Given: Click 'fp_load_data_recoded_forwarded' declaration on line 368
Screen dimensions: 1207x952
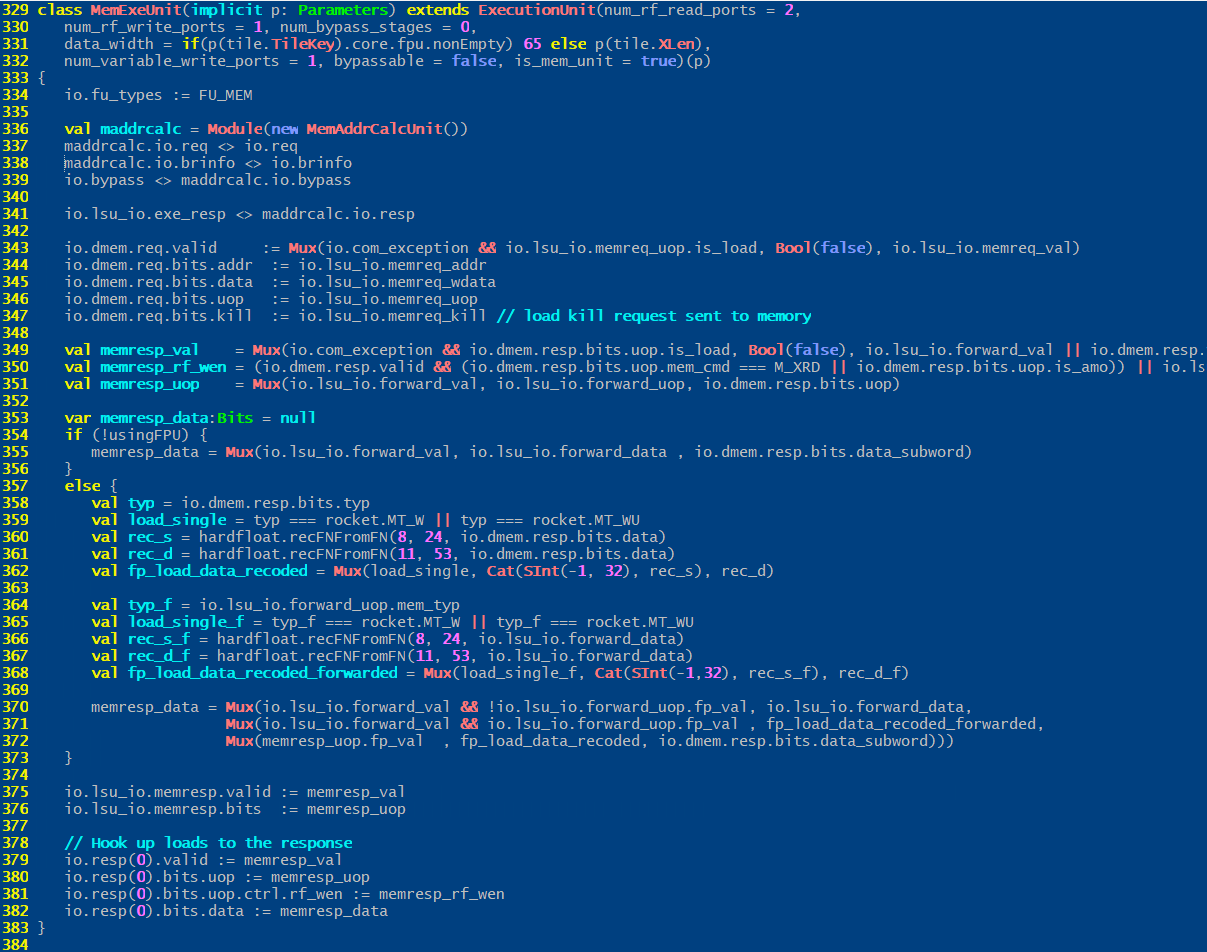Looking at the screenshot, I should (262, 673).
